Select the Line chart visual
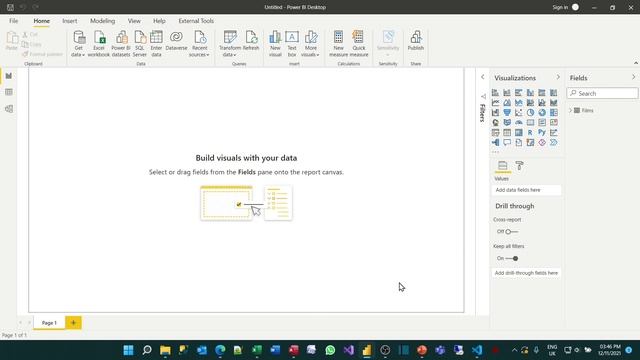640x360 pixels. pos(495,102)
